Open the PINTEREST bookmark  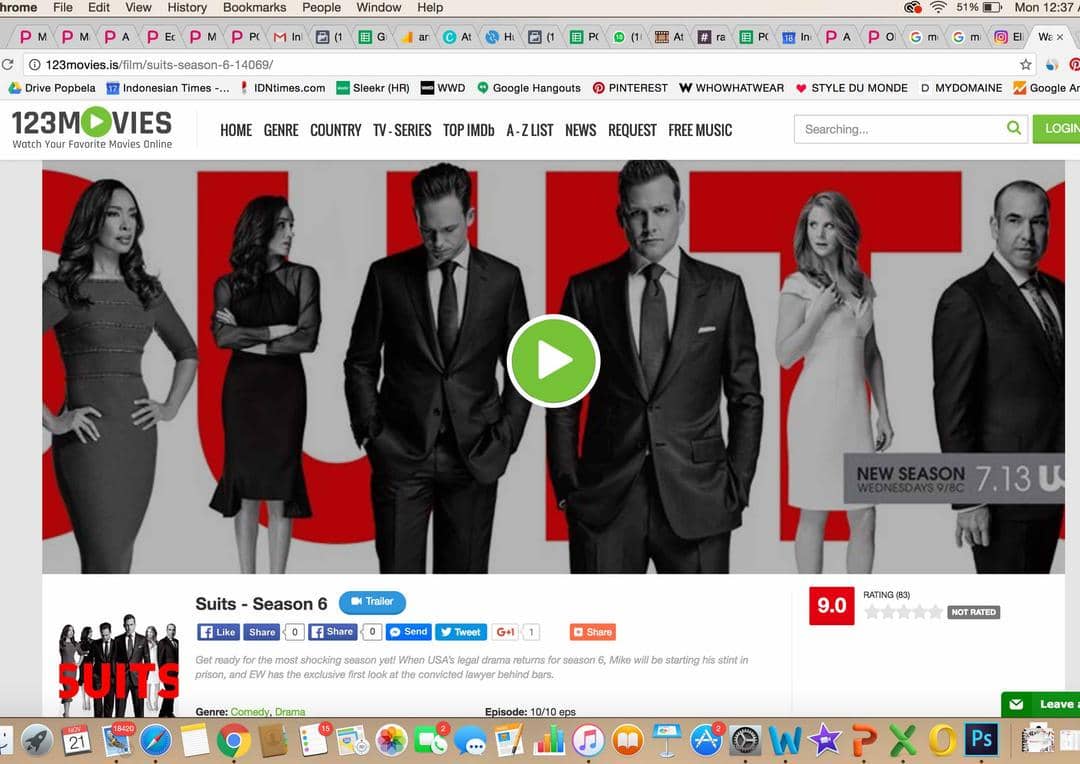[630, 88]
